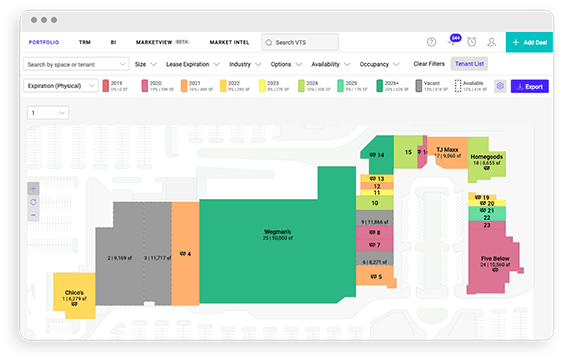Select the 2020 pink legend swatch

145,86
